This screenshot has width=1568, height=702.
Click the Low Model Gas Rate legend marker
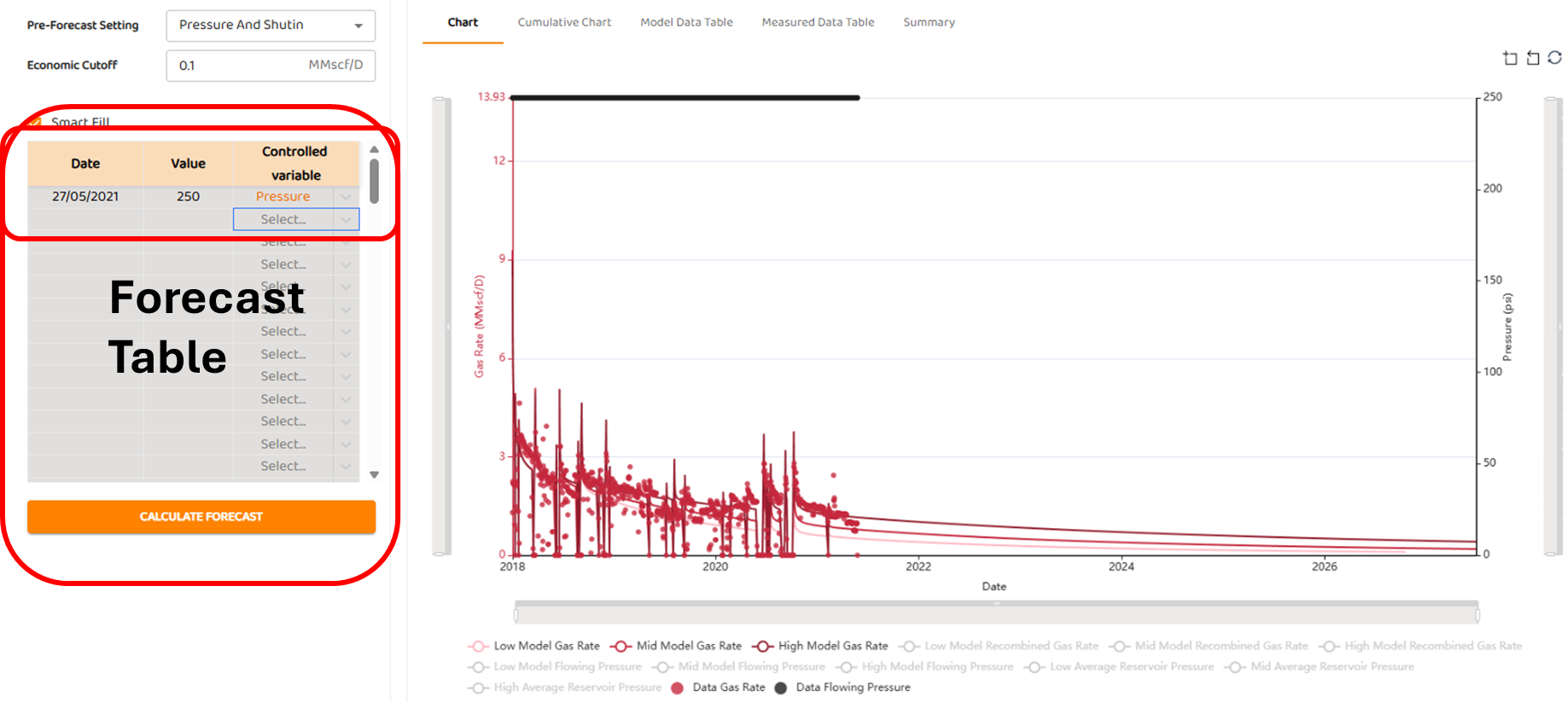(478, 647)
